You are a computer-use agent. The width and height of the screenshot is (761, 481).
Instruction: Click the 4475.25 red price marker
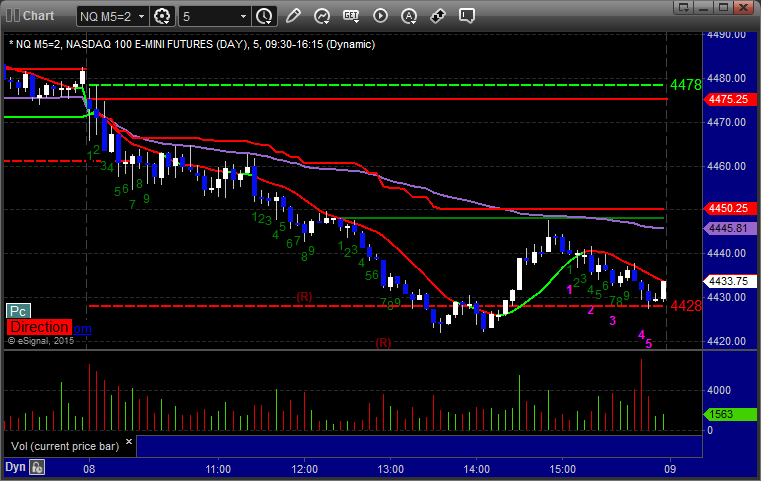pos(730,100)
